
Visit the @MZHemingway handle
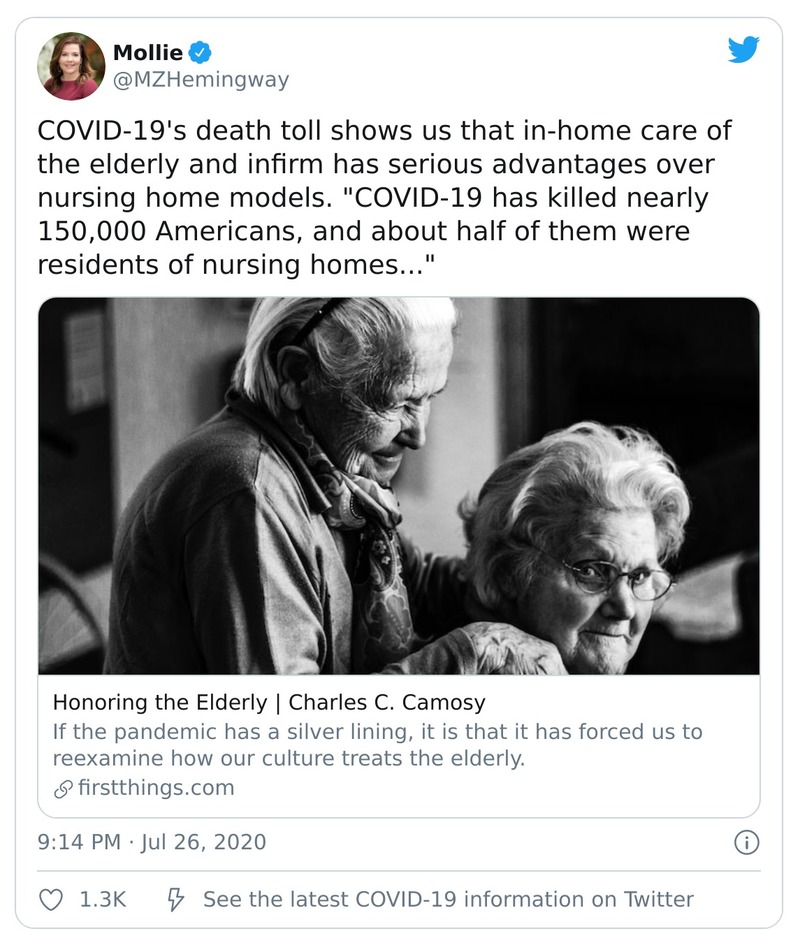(x=200, y=81)
